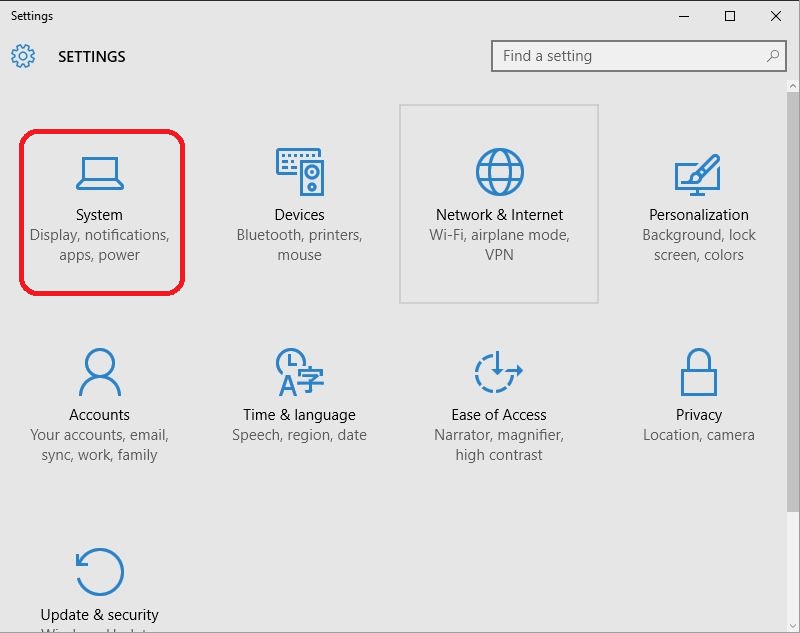The image size is (800, 633).
Task: Click the Update & security label
Action: (x=99, y=615)
